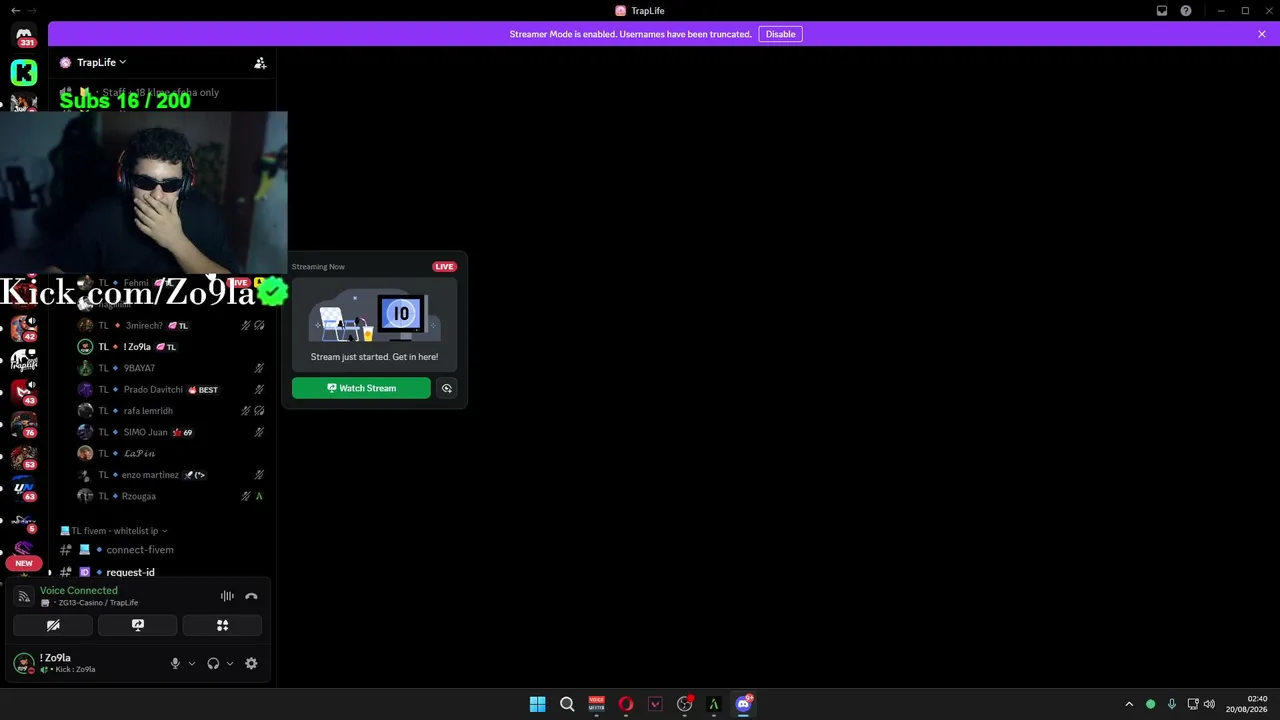
Task: Select voice member 3mirech?
Action: coord(170,325)
